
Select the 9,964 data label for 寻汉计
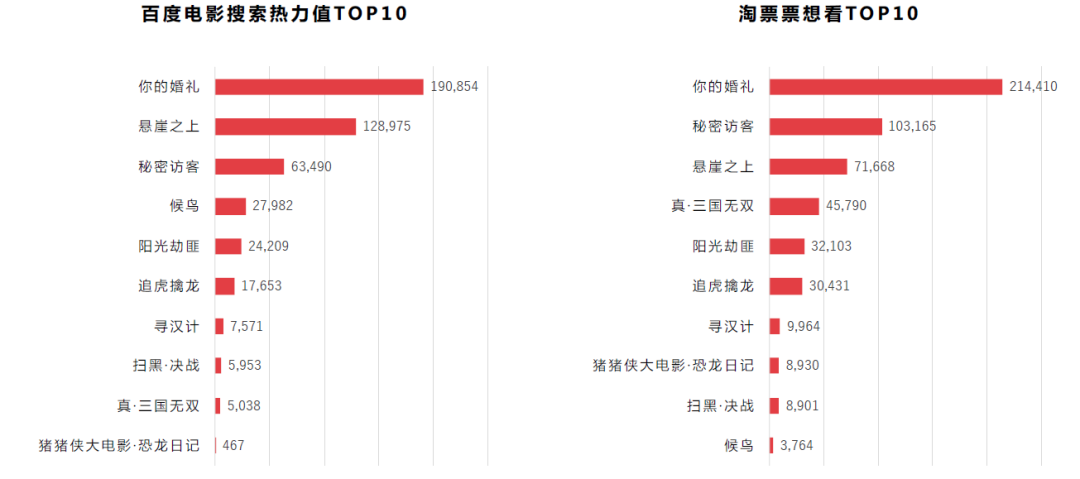pos(802,326)
